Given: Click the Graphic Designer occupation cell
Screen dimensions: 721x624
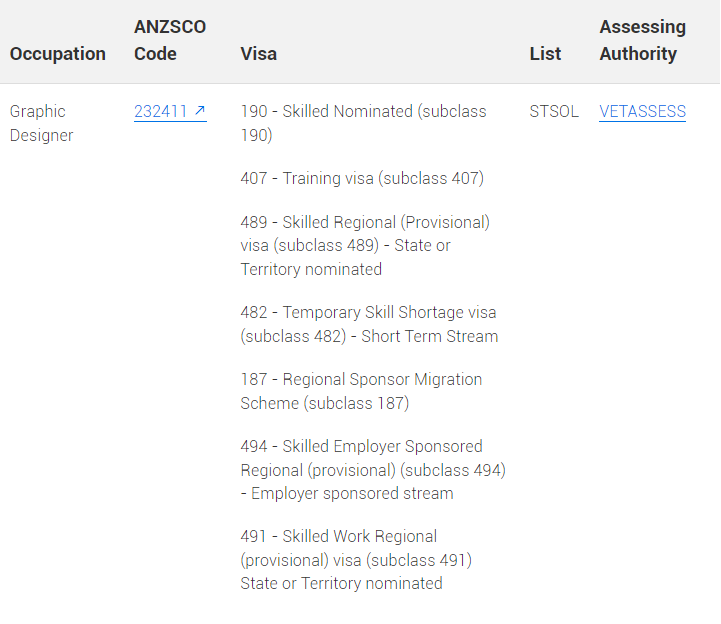Looking at the screenshot, I should pos(41,123).
